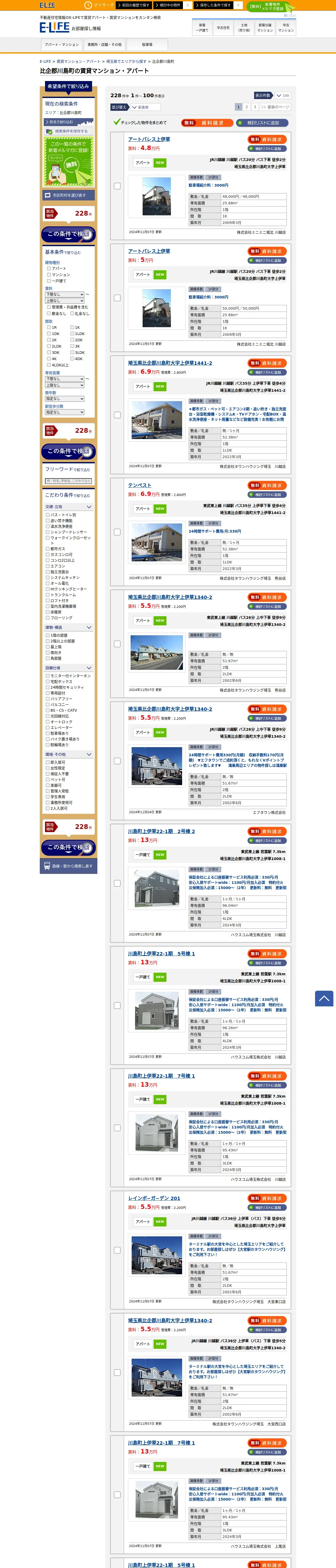Image resolution: width=336 pixels, height=1568 pixels.
Task: Click 駅名で絞り込む arrow button
Action: [68, 122]
